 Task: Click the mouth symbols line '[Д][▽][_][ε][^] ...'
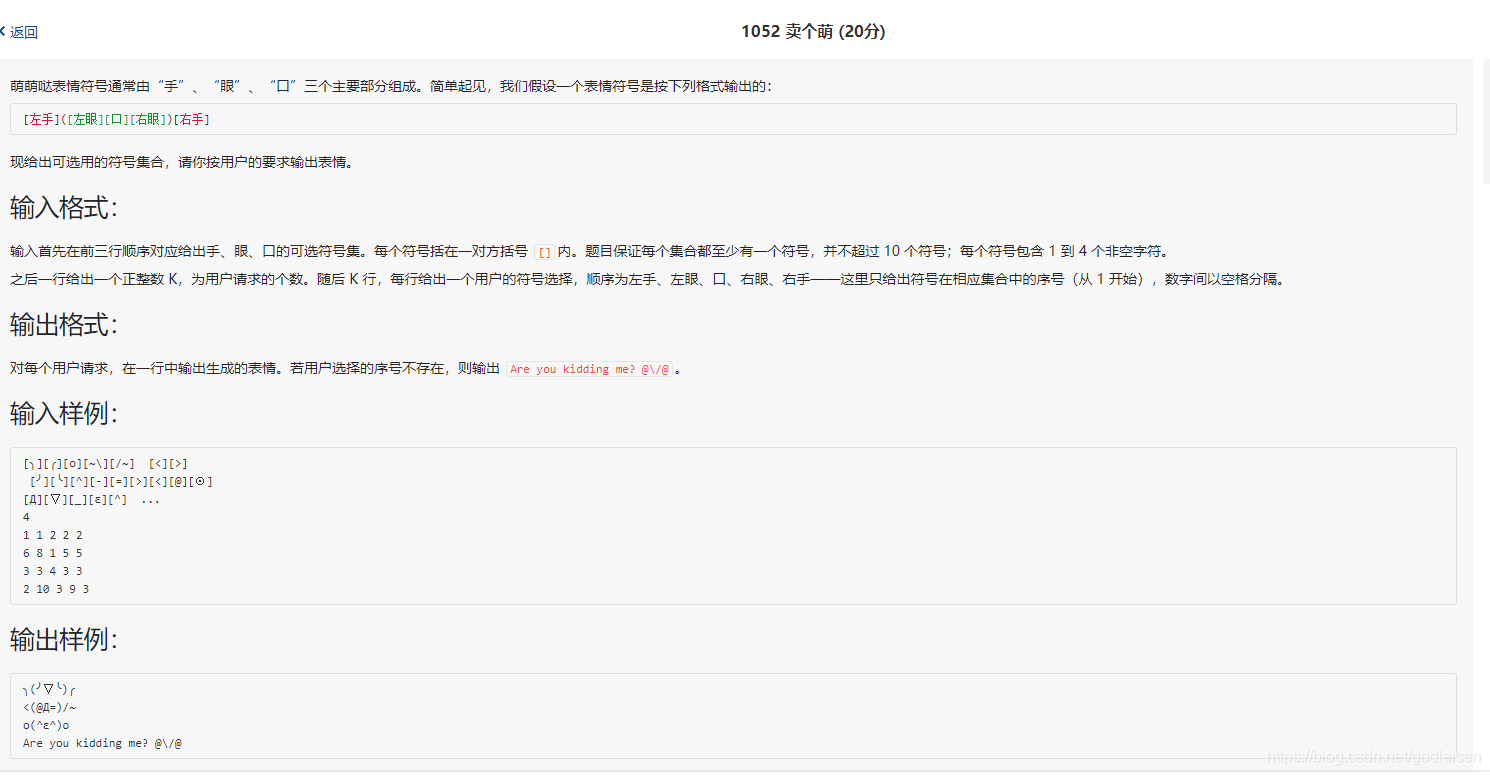(x=91, y=499)
